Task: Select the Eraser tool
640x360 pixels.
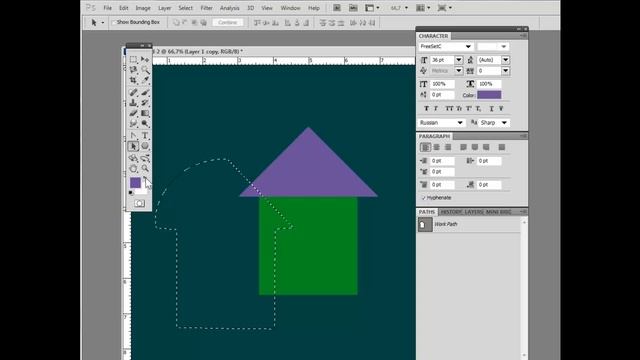Action: pyautogui.click(x=133, y=113)
